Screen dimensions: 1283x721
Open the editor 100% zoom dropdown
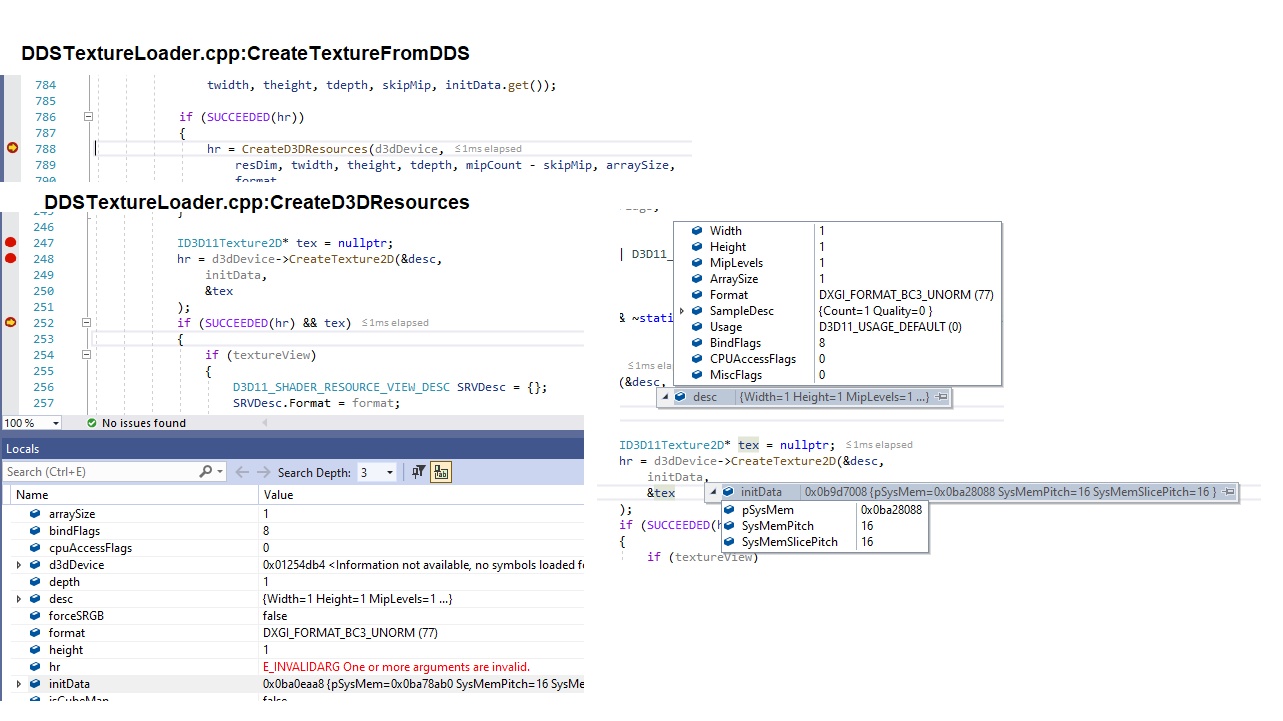tap(55, 422)
